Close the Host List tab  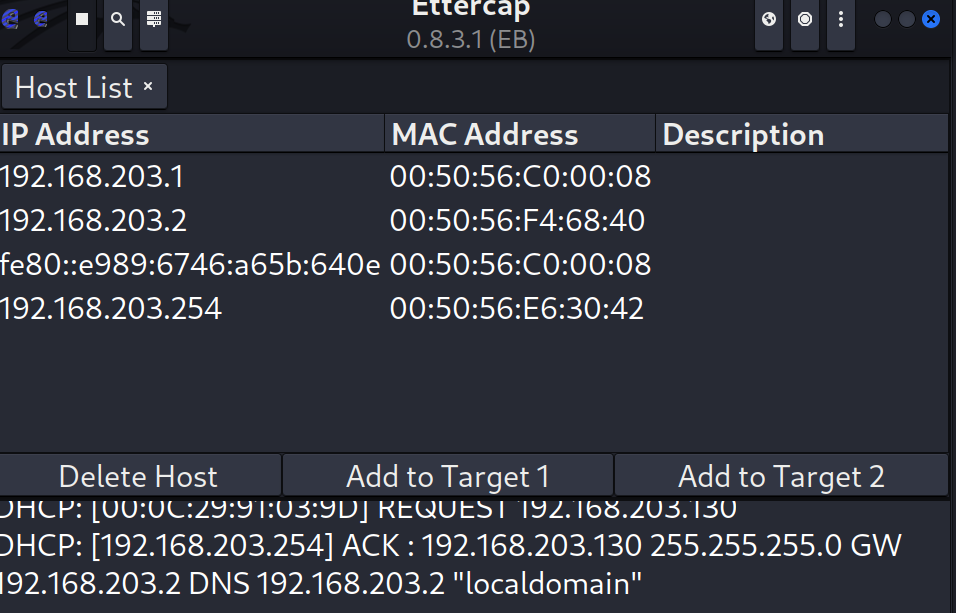click(148, 87)
